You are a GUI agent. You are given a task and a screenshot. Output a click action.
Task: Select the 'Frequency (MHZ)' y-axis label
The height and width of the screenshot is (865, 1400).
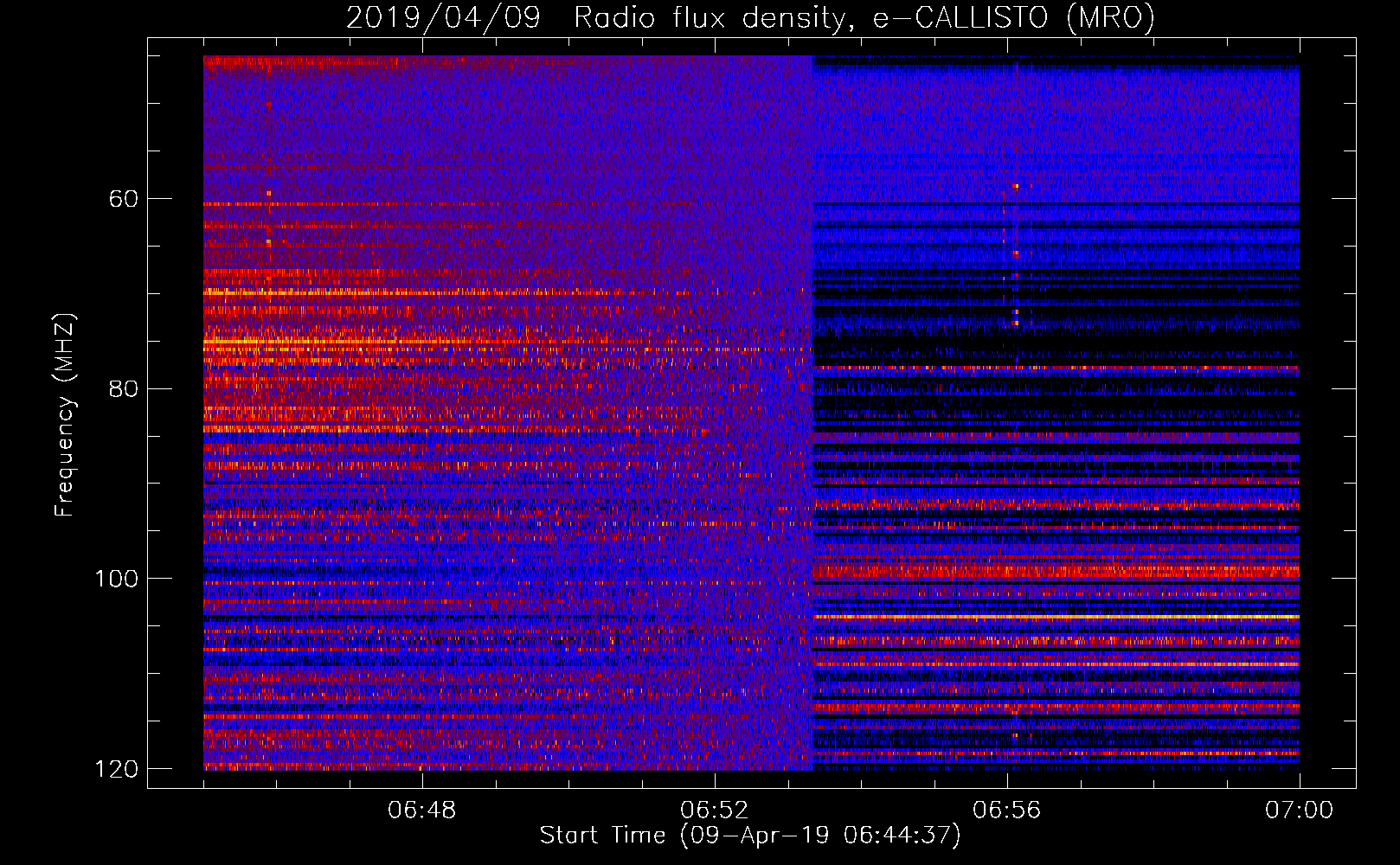coord(65,415)
